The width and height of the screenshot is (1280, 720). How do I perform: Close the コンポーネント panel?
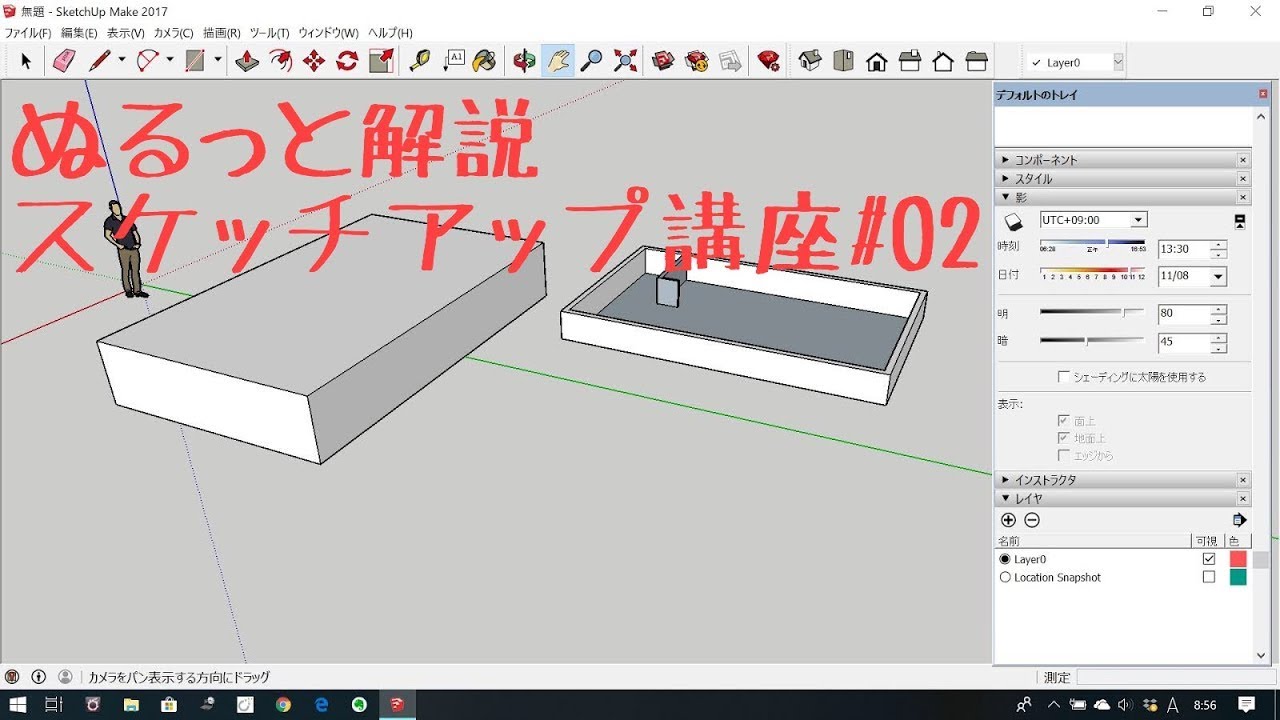(1243, 160)
